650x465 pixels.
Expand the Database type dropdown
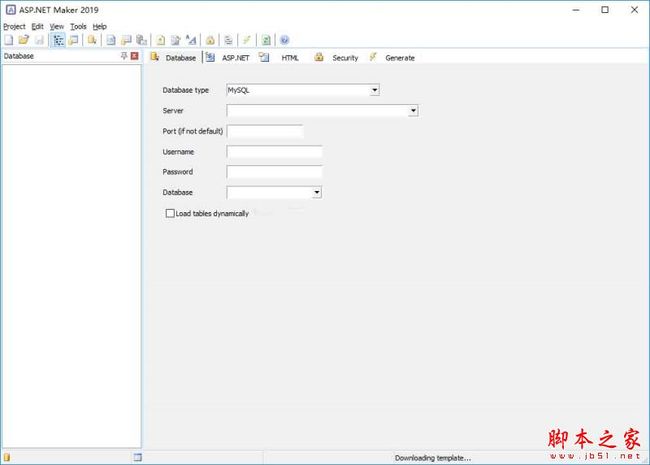click(x=375, y=90)
